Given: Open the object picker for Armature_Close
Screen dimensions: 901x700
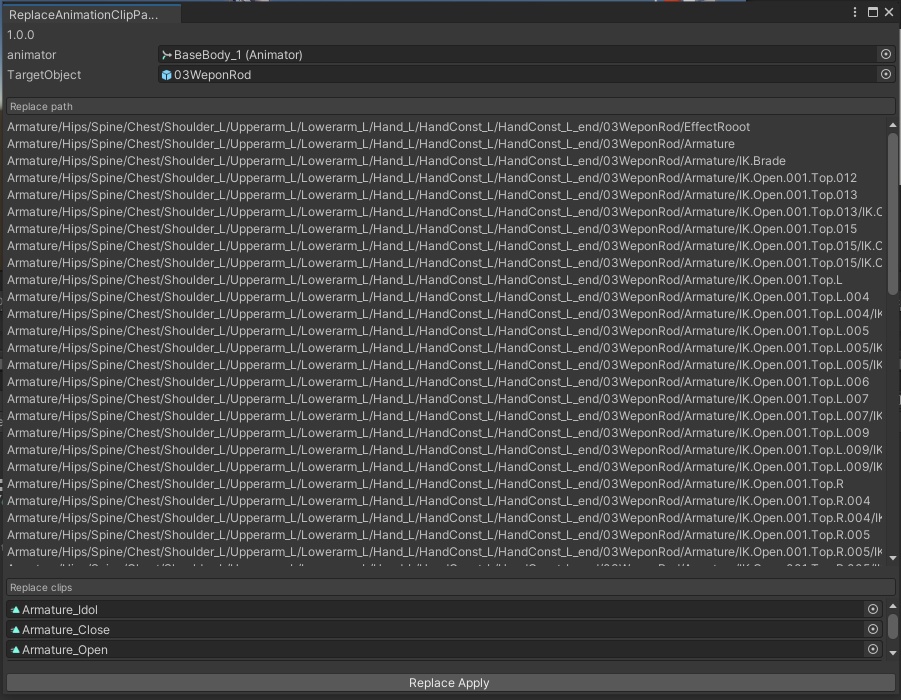Looking at the screenshot, I should click(x=871, y=629).
